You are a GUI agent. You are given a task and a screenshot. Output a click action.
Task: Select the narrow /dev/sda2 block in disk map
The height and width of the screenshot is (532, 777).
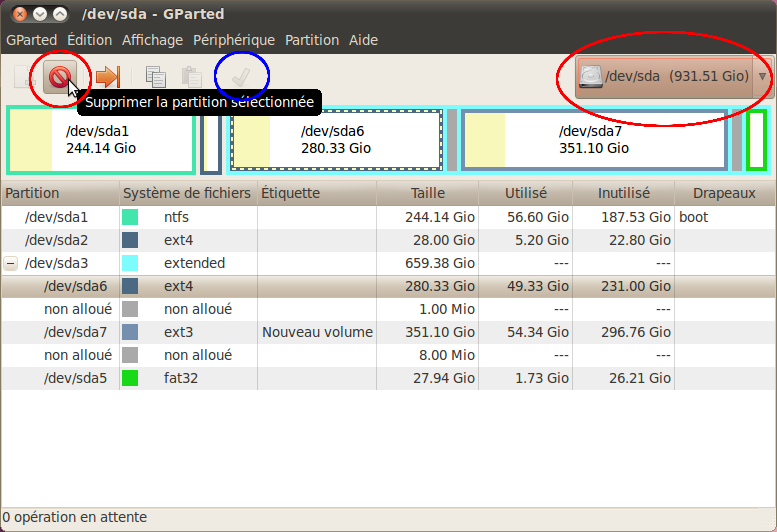click(x=211, y=141)
